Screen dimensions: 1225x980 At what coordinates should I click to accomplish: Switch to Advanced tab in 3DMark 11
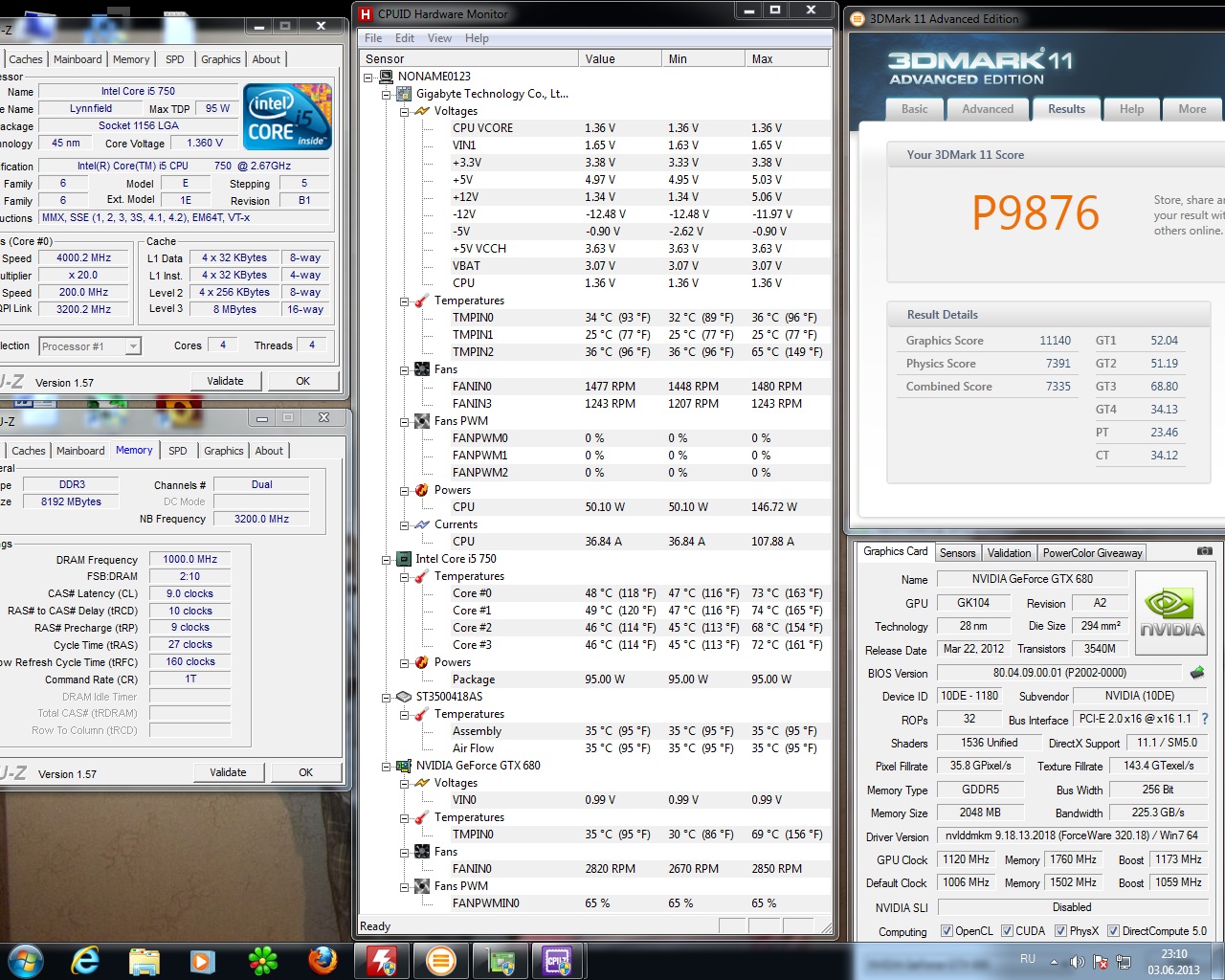988,109
